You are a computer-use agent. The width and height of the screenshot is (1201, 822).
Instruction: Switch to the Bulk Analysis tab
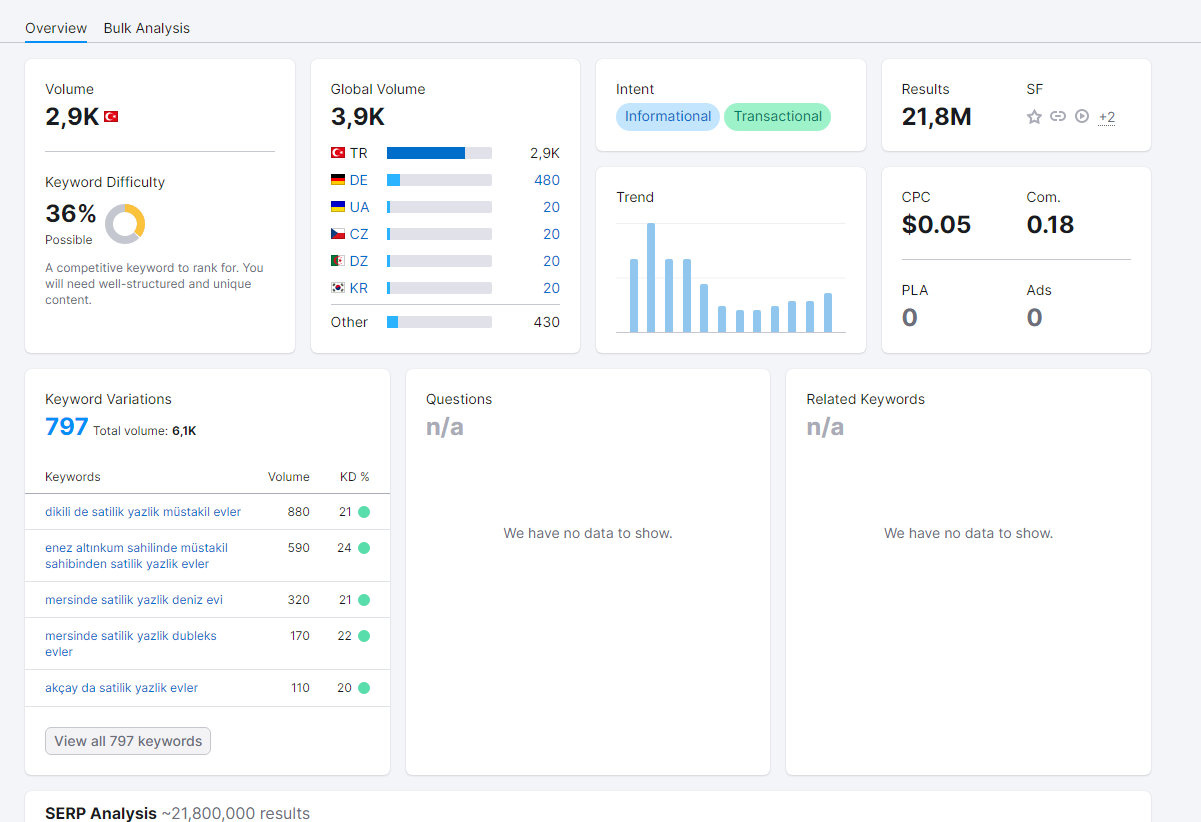tap(147, 28)
